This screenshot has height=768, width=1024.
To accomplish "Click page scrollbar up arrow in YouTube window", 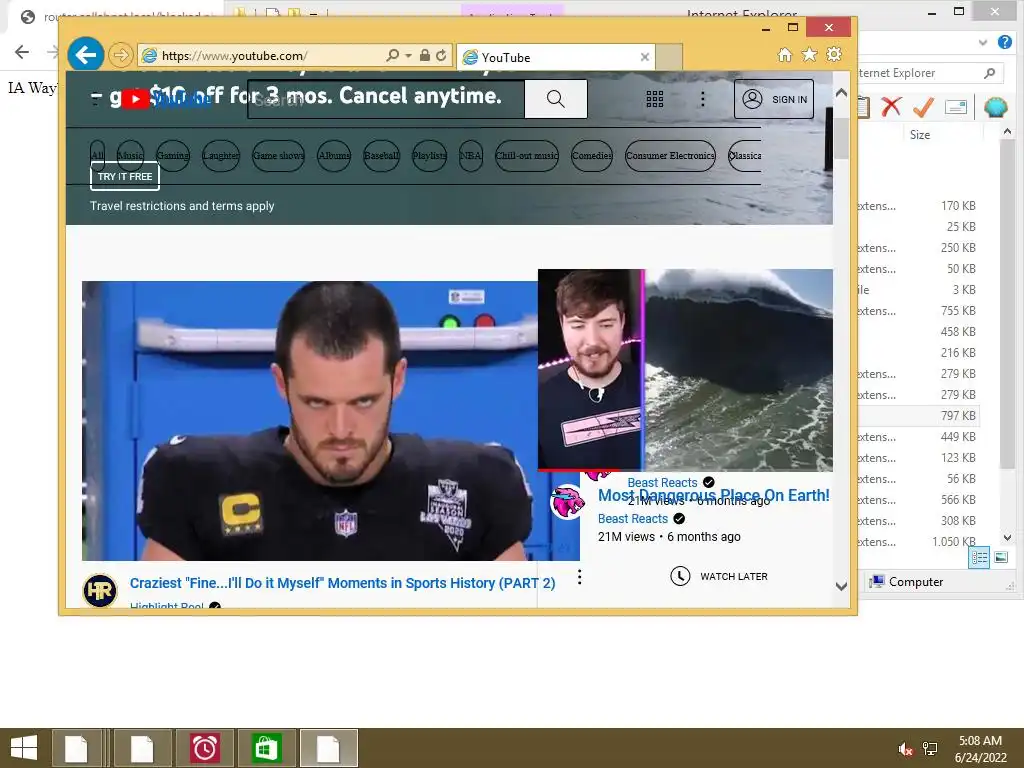I will pyautogui.click(x=841, y=93).
